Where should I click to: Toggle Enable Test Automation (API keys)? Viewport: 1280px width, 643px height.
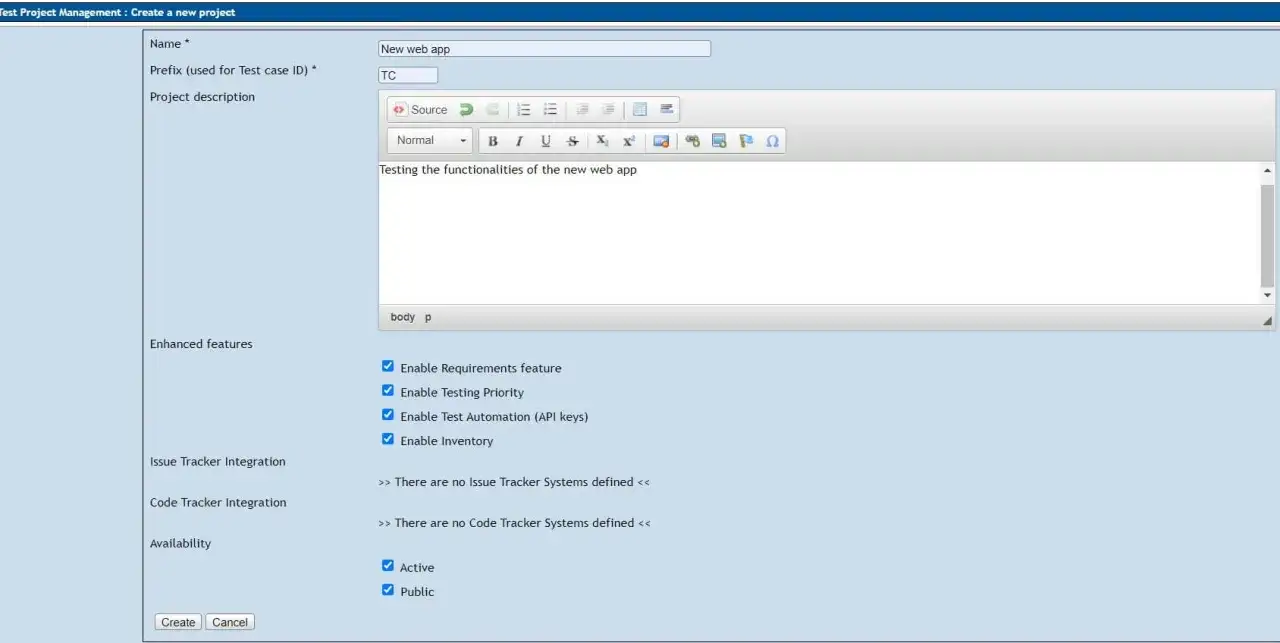388,415
